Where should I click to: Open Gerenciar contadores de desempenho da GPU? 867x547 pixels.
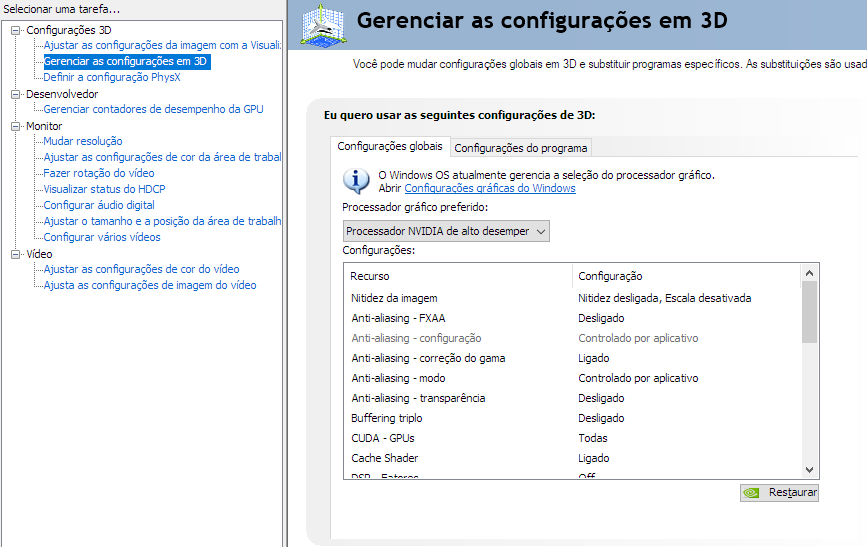pyautogui.click(x=153, y=110)
